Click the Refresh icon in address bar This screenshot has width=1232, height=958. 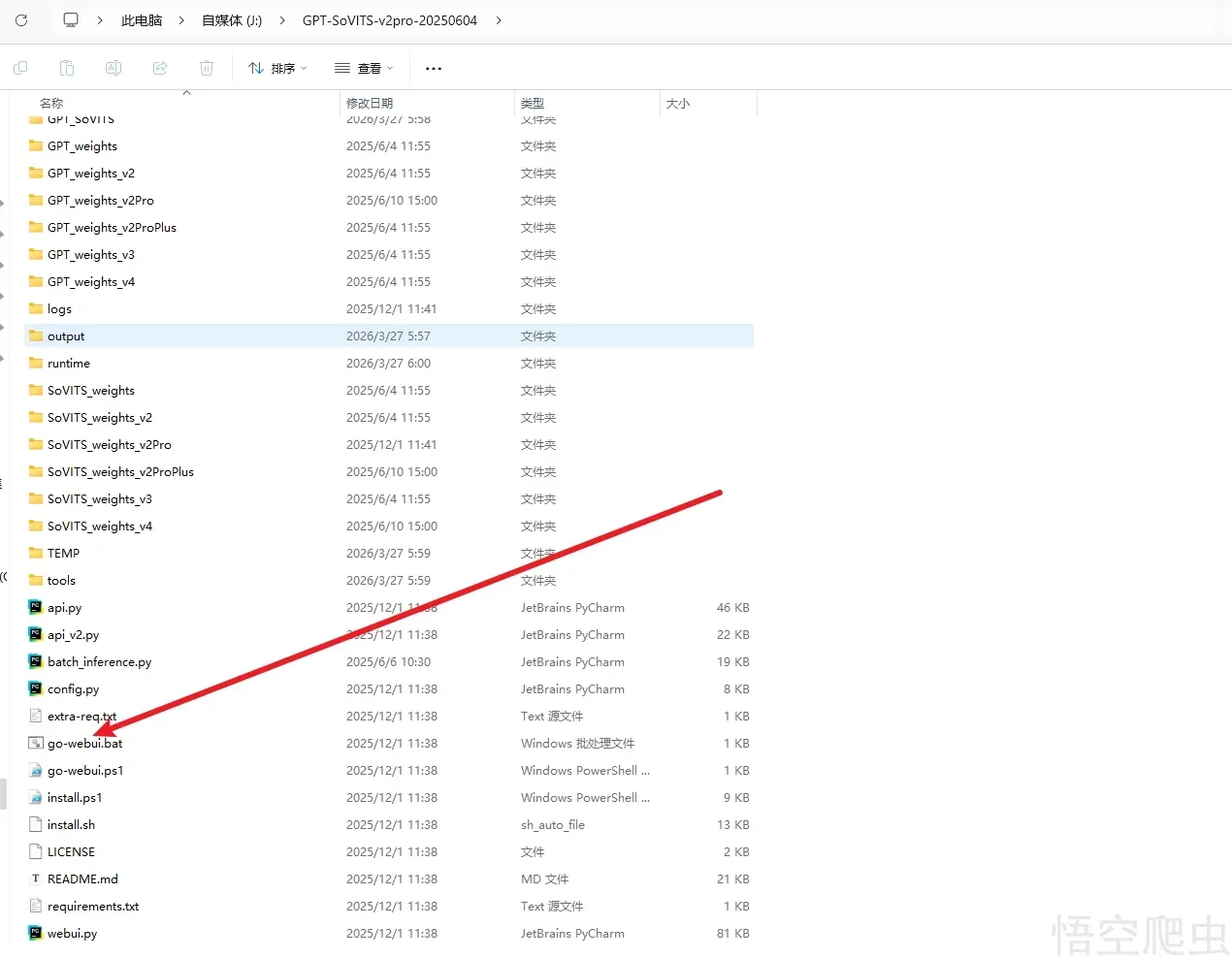click(x=21, y=20)
